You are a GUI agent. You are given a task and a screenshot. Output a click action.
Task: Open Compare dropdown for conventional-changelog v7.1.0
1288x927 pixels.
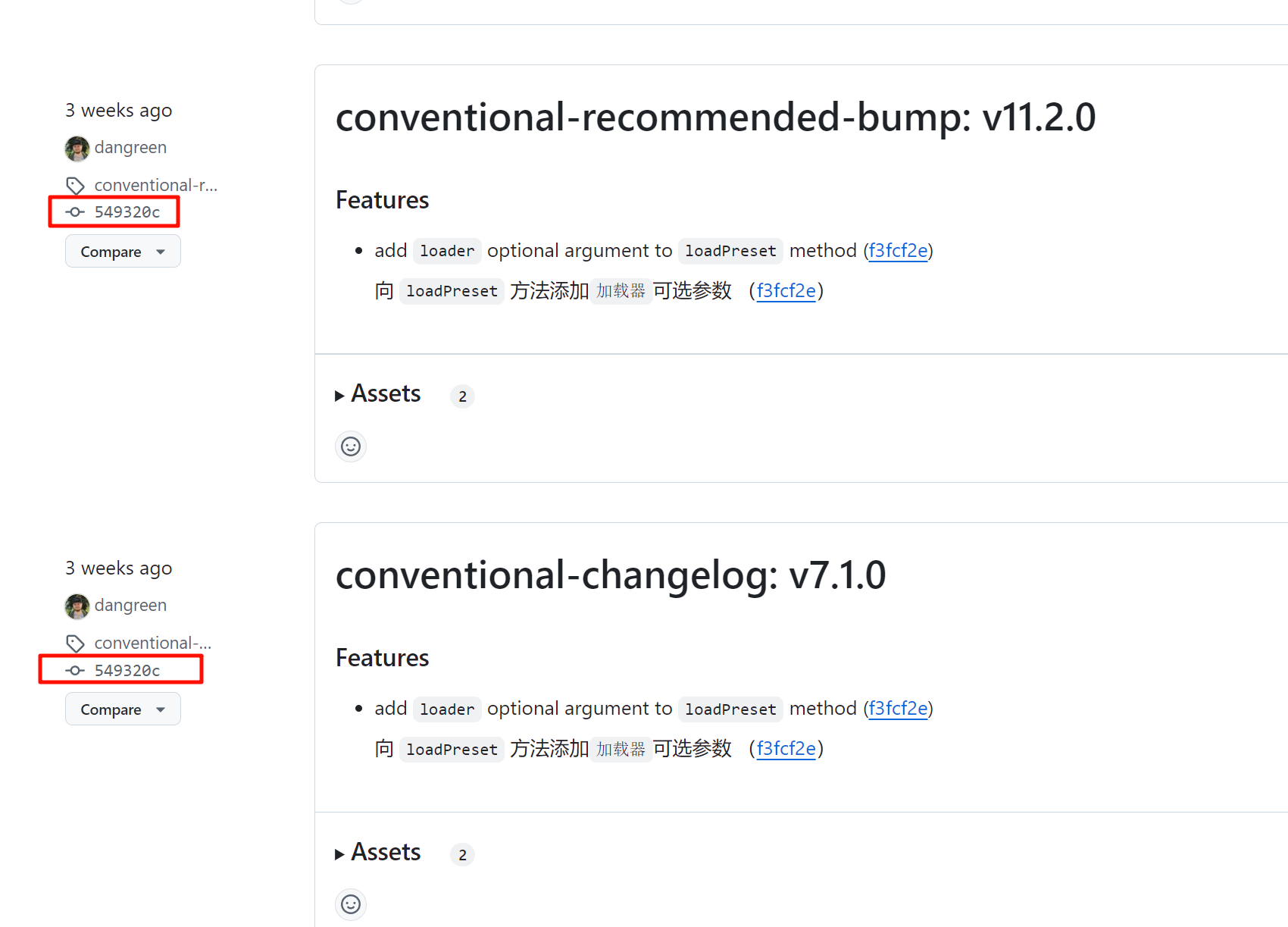click(123, 709)
